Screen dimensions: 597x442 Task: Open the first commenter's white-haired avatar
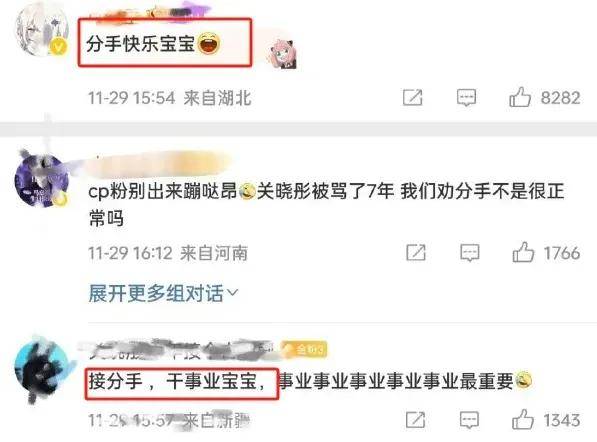pyautogui.click(x=41, y=30)
